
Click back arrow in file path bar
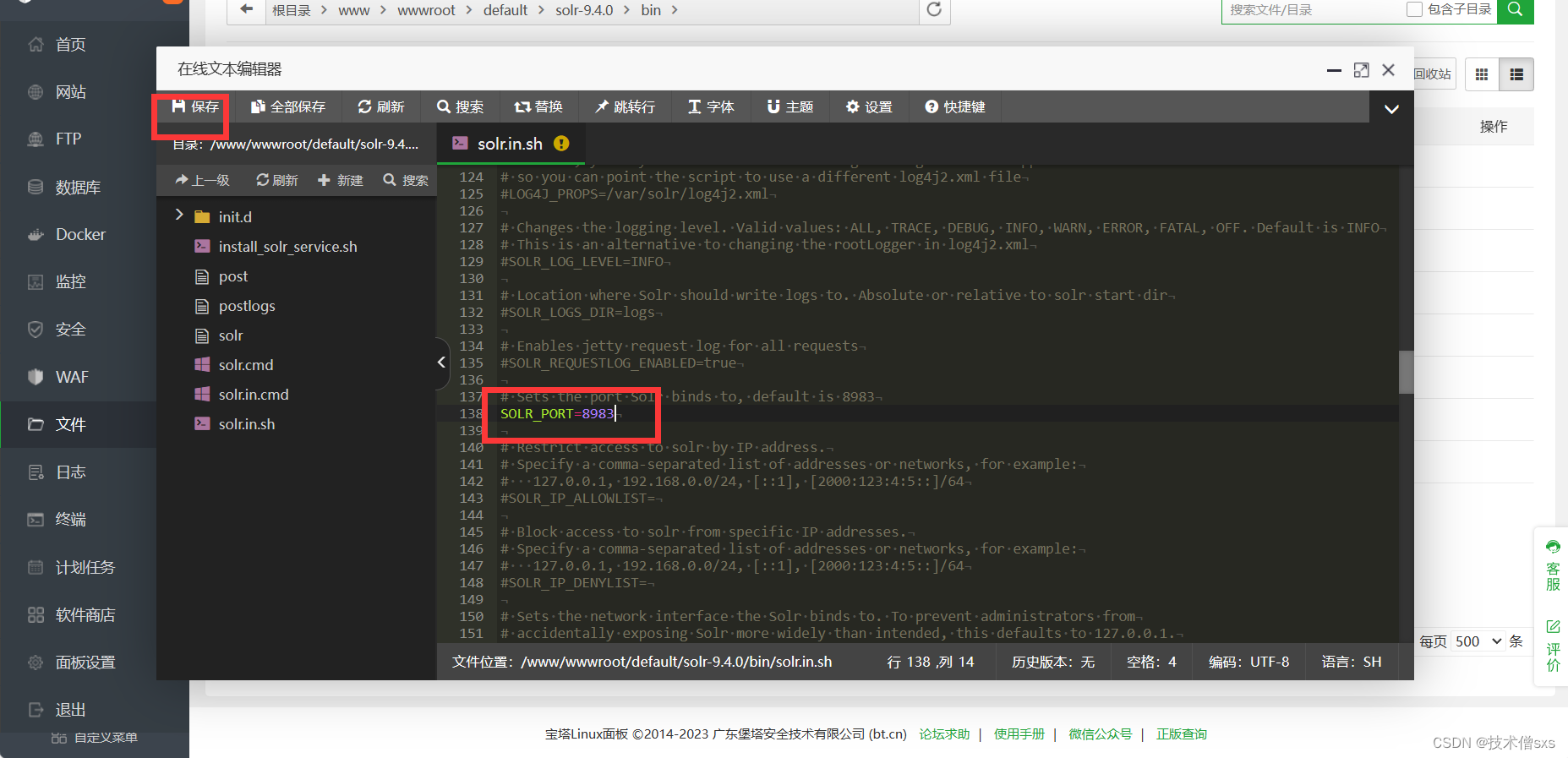pos(246,9)
